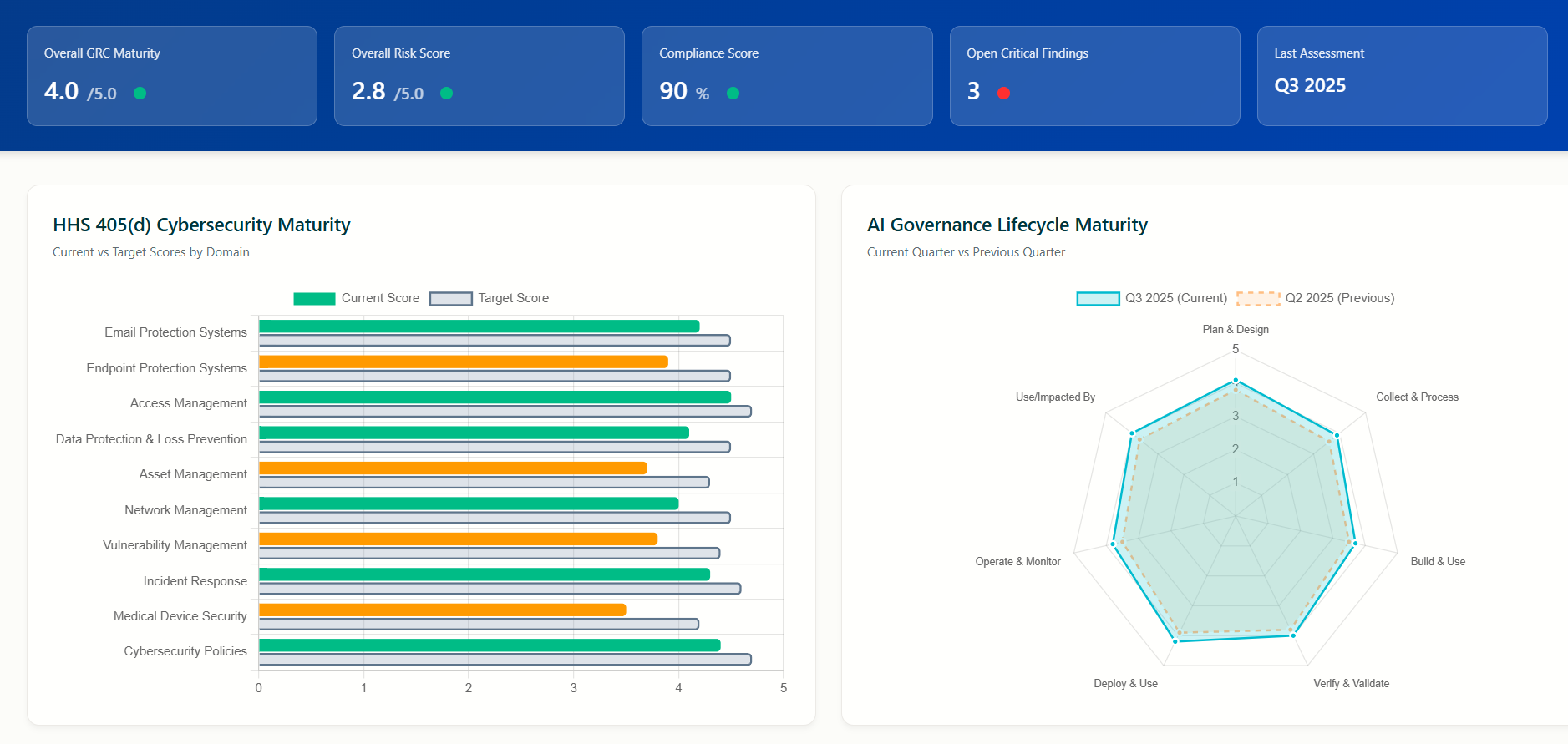
Task: Click Incident Response green current bar
Action: click(485, 574)
